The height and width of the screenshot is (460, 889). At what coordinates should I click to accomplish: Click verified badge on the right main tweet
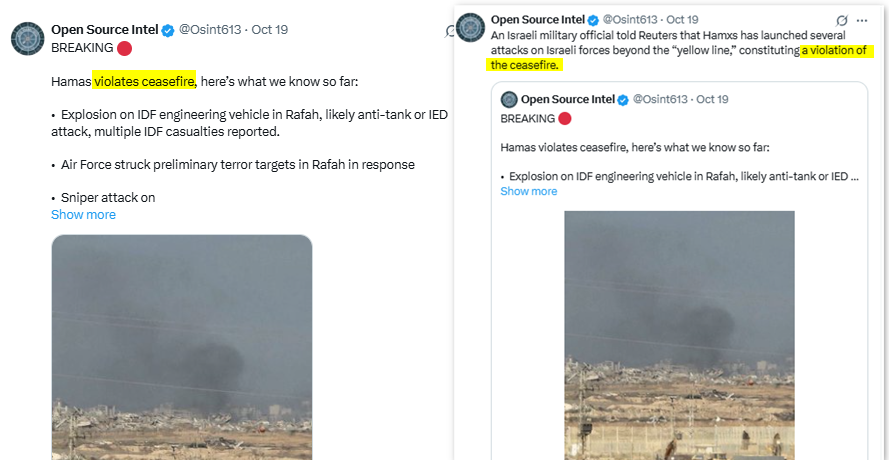click(593, 20)
